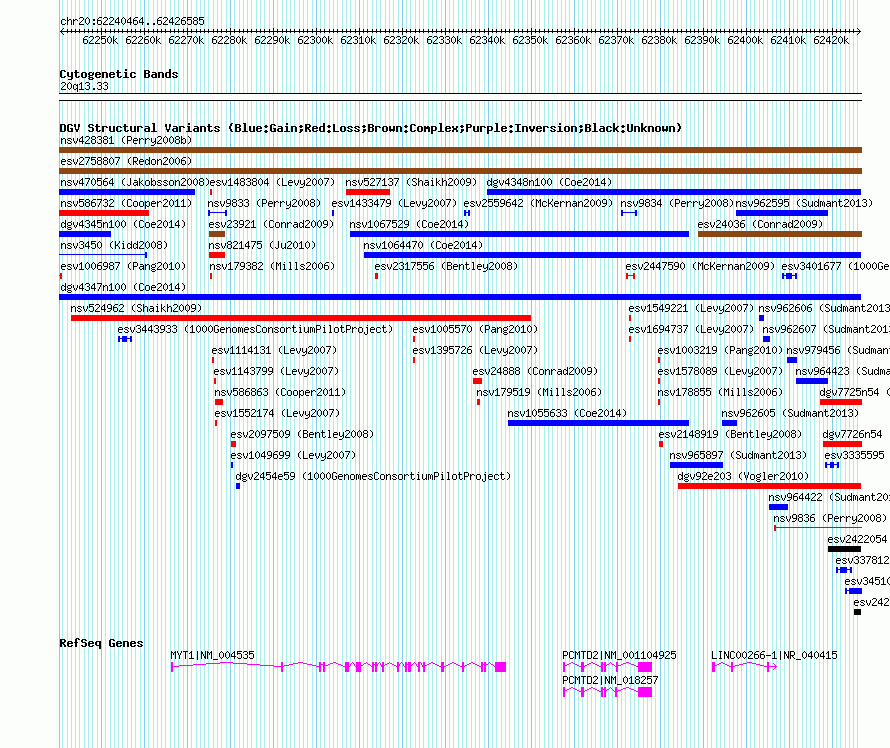Select the dgv4347n100 (Coe2014) label
This screenshot has height=748, width=890.
coord(123,287)
